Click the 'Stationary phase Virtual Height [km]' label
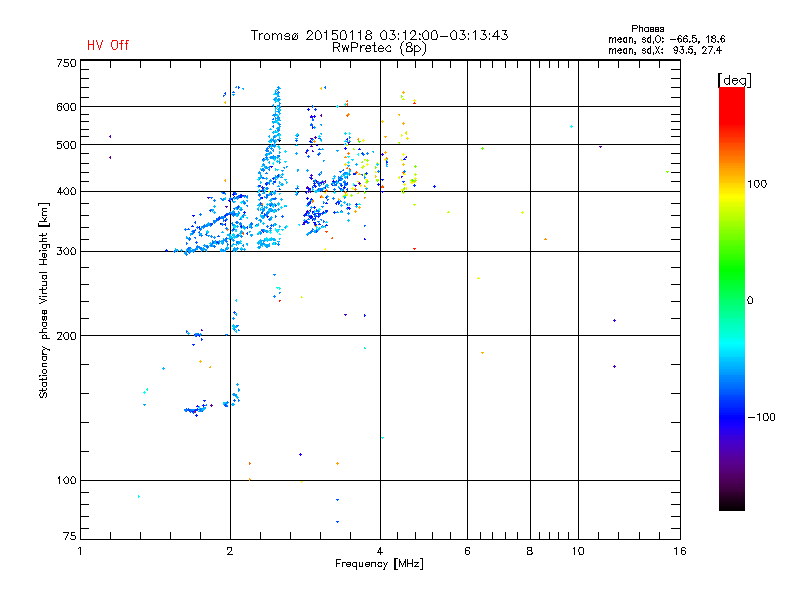Viewport: 800px width, 600px height. [44, 301]
